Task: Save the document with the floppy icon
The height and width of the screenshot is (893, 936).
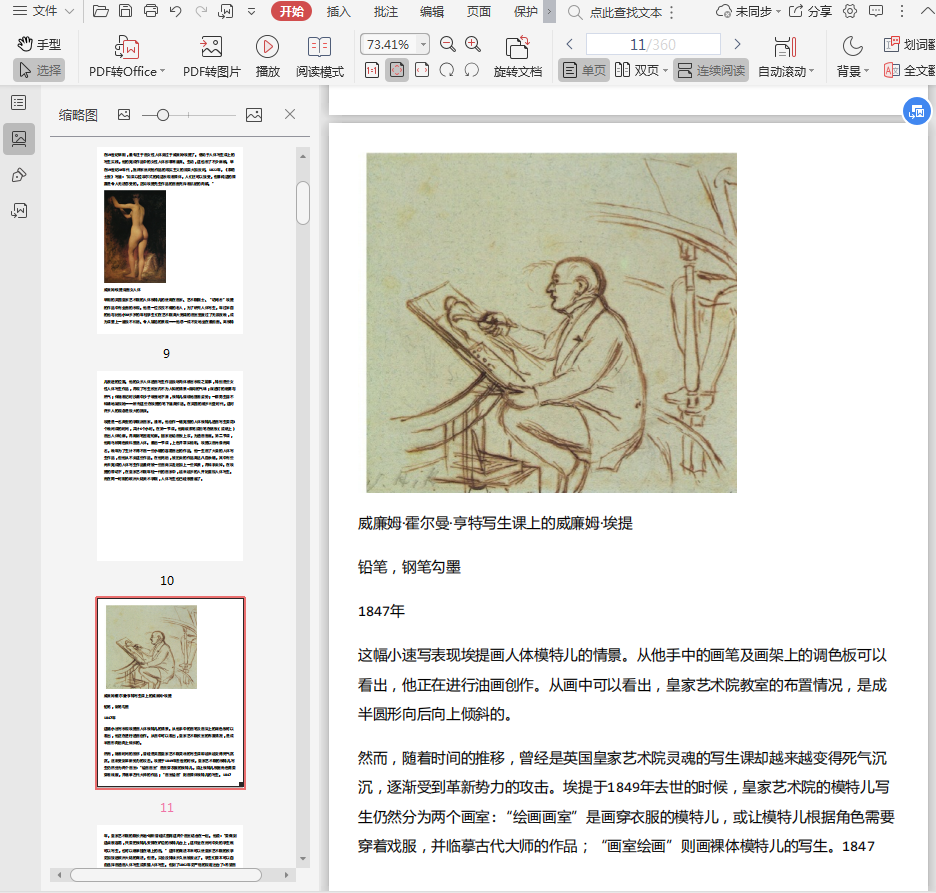Action: click(125, 11)
